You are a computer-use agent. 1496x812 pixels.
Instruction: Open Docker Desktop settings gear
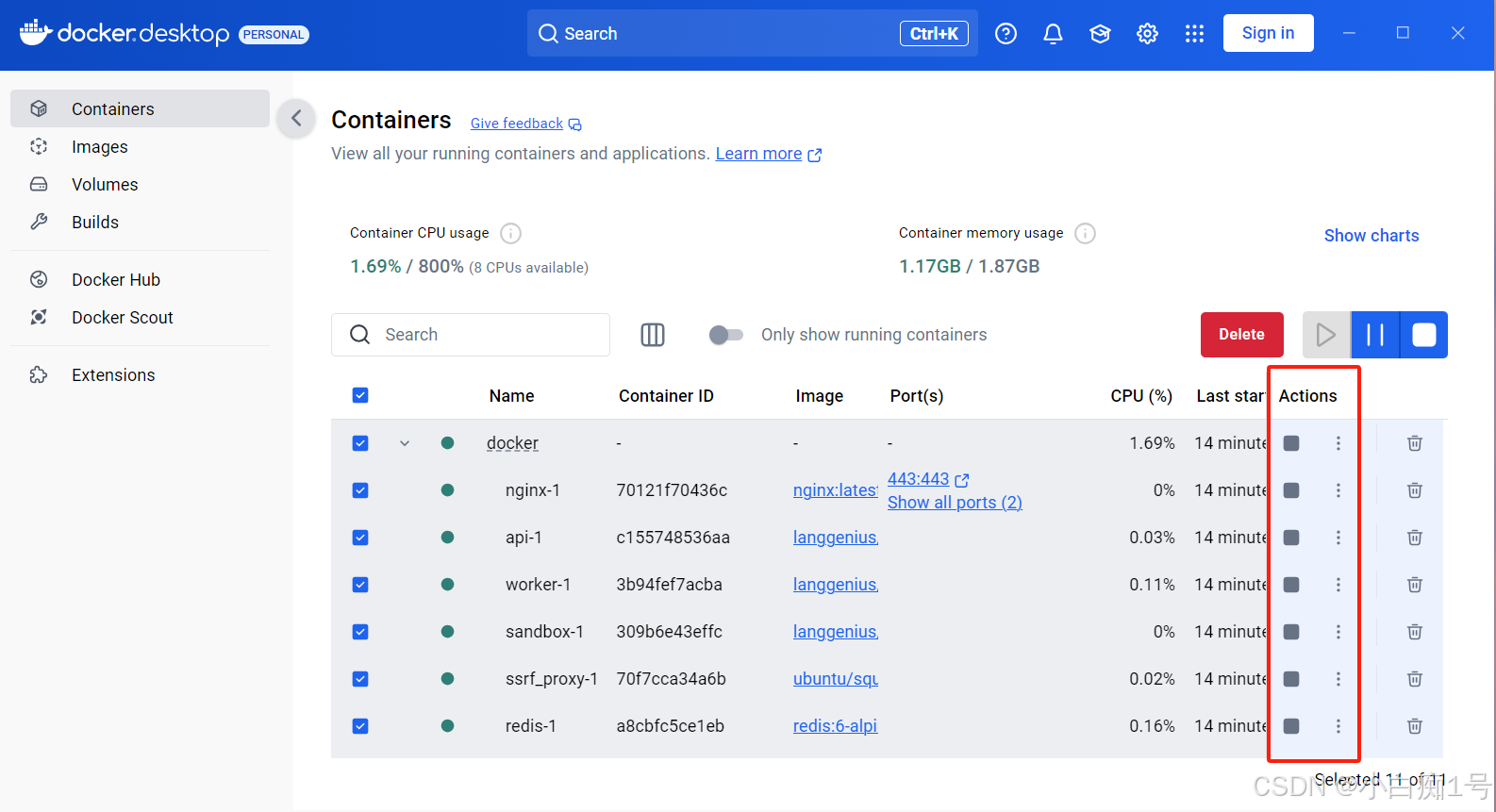(x=1147, y=34)
